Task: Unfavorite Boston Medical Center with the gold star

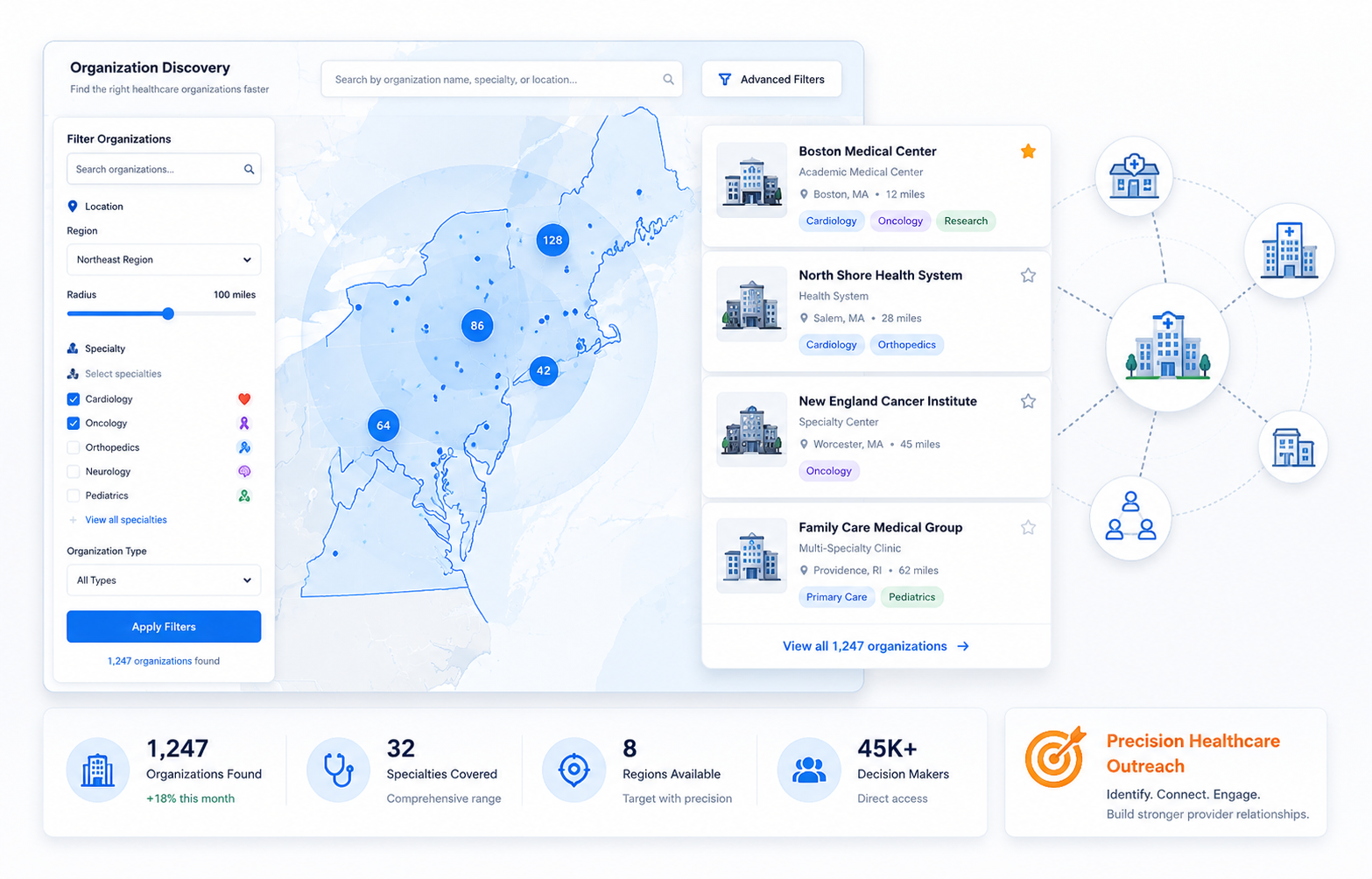Action: 1028,151
